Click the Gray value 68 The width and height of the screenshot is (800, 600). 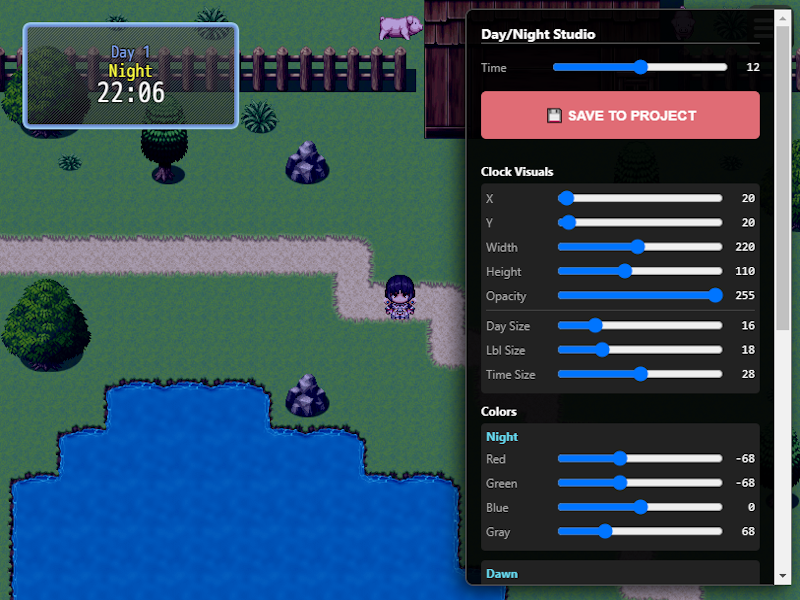748,532
